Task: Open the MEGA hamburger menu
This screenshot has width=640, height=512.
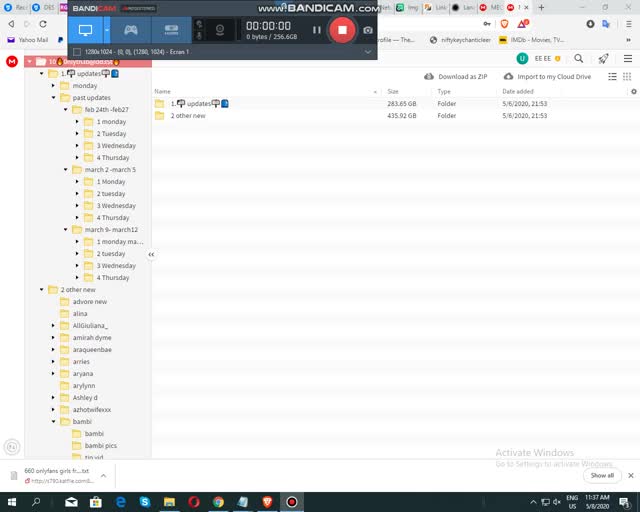Action: click(628, 59)
